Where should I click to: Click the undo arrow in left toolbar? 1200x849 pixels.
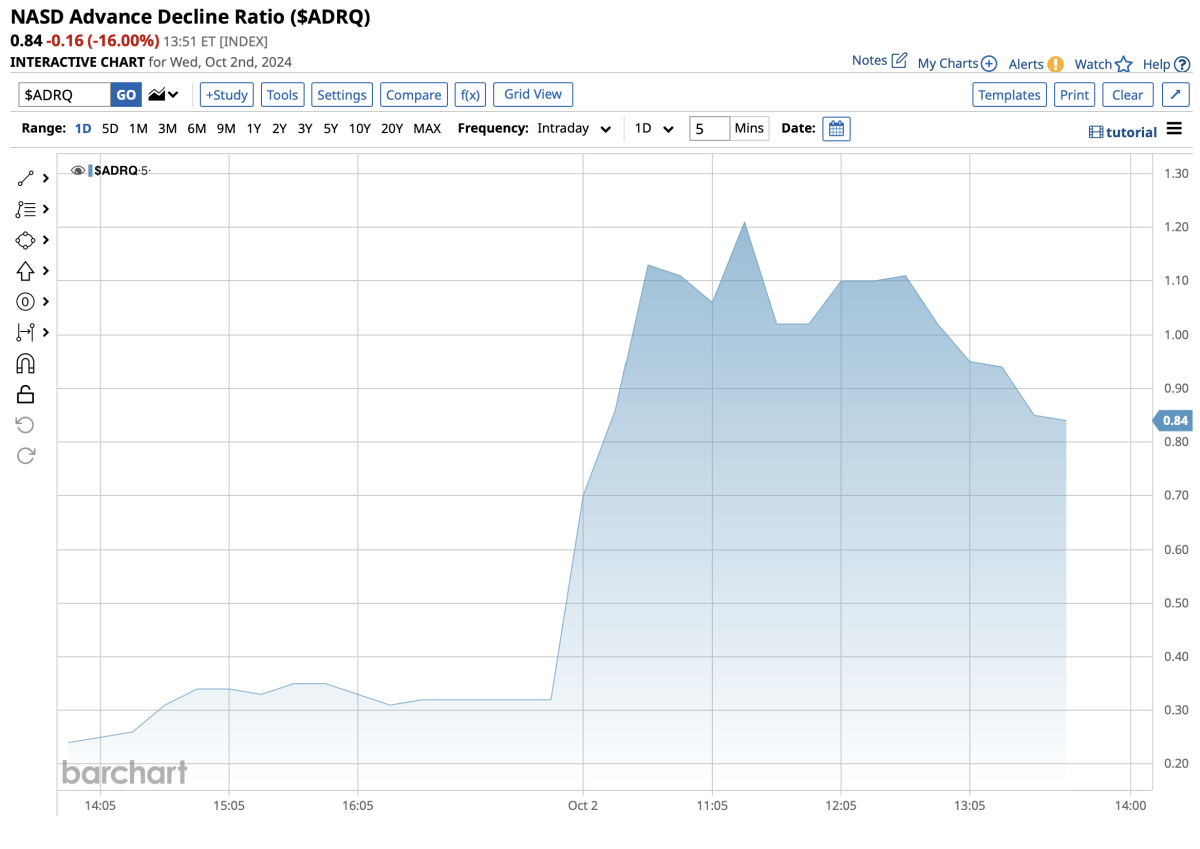tap(26, 425)
